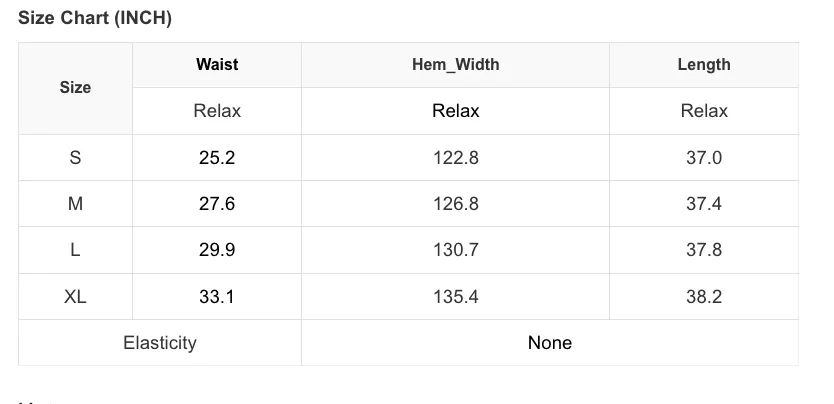Select the Length column header
The image size is (834, 404).
tap(704, 64)
